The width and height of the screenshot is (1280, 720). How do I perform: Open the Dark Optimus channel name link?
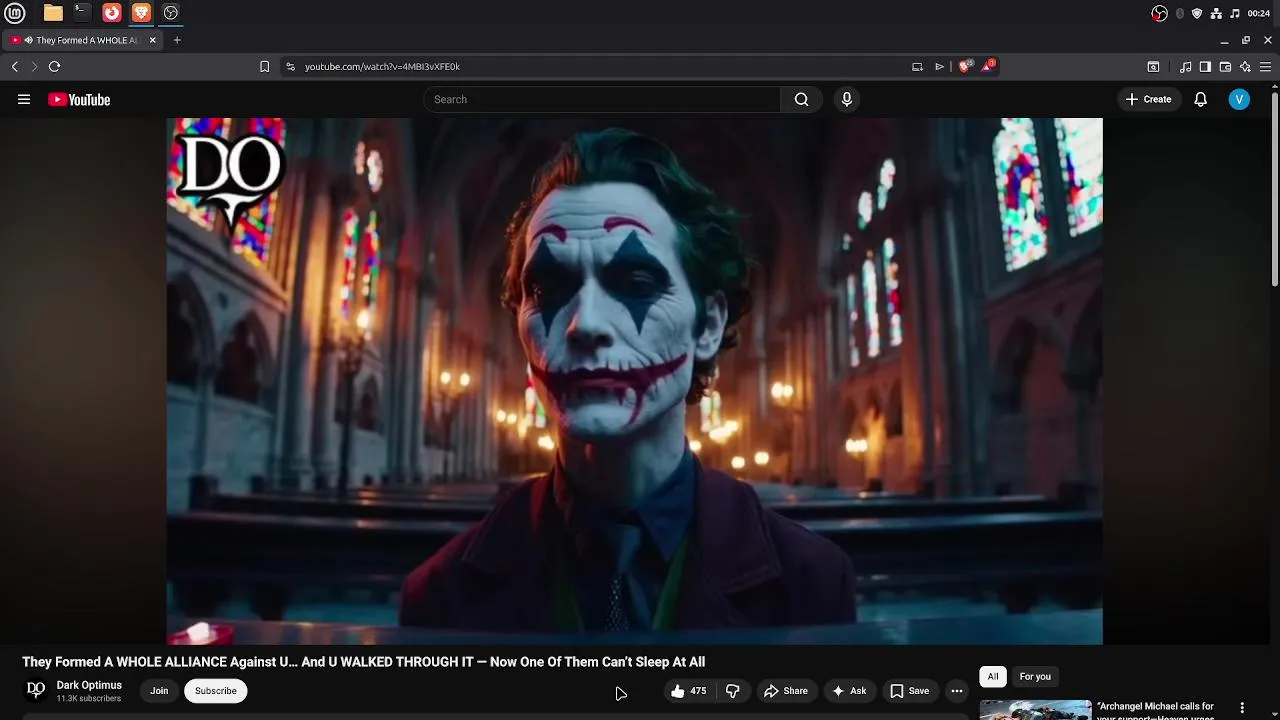[x=89, y=685]
